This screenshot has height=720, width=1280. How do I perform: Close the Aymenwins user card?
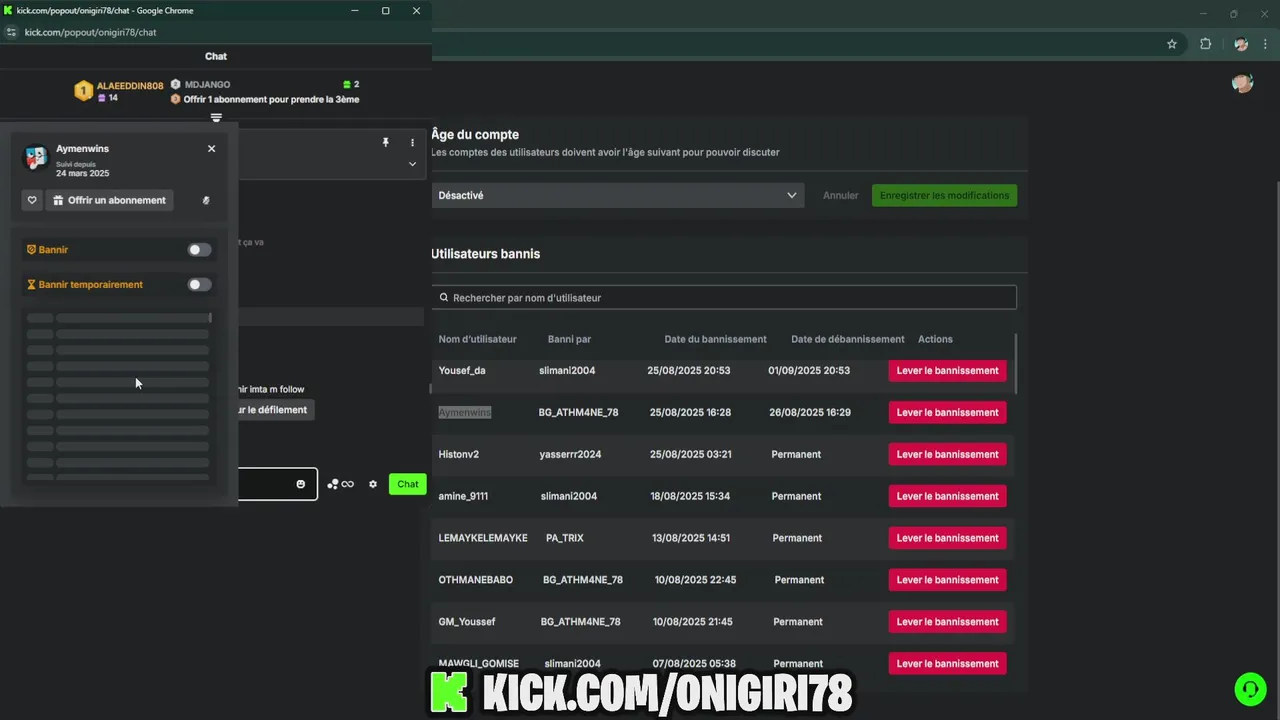pos(211,148)
